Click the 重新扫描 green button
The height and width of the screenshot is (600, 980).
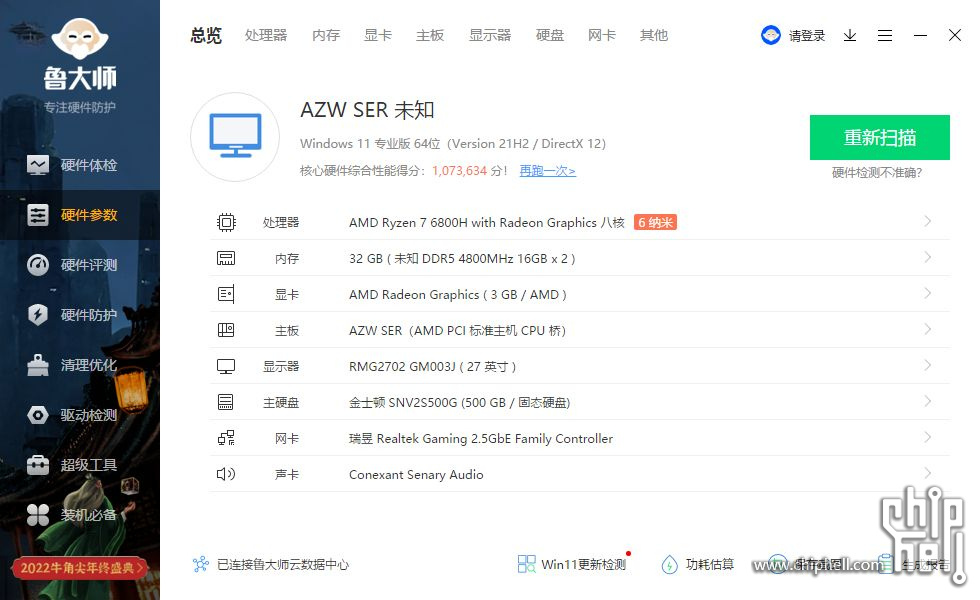pyautogui.click(x=879, y=138)
